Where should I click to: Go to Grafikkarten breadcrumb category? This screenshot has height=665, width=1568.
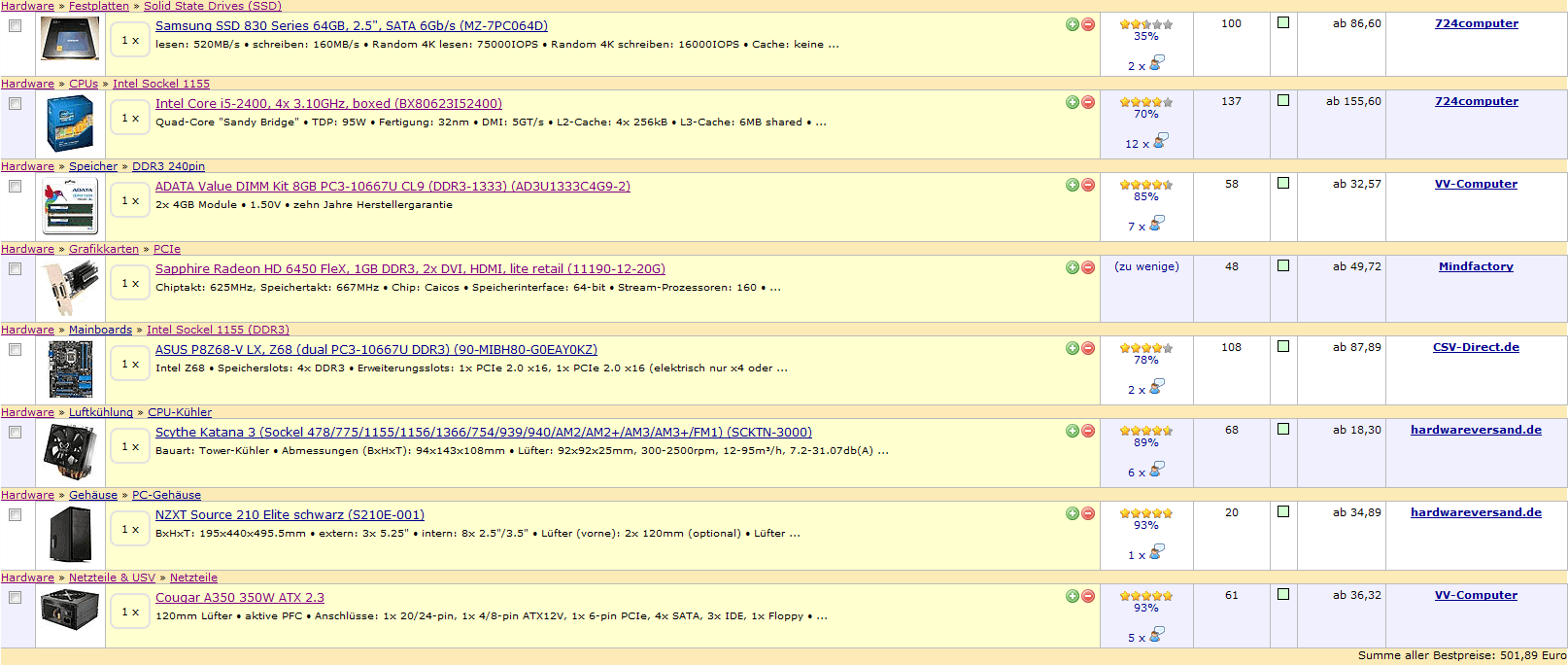tap(104, 249)
